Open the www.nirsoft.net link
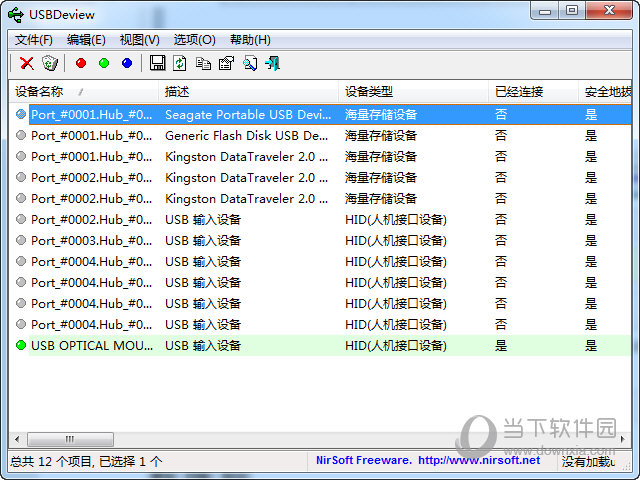The height and width of the screenshot is (480, 640). [479, 460]
